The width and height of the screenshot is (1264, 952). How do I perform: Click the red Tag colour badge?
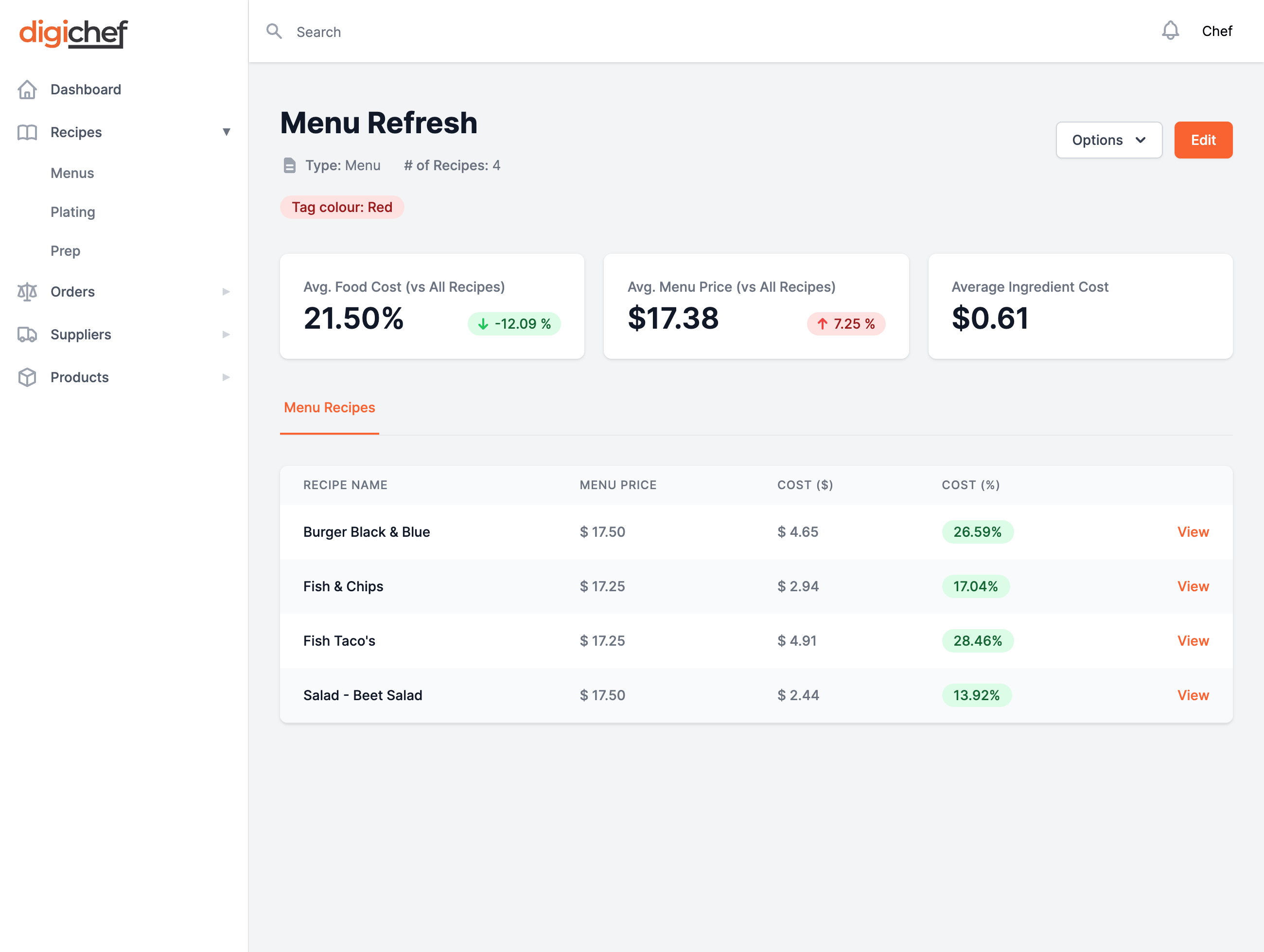tap(342, 208)
